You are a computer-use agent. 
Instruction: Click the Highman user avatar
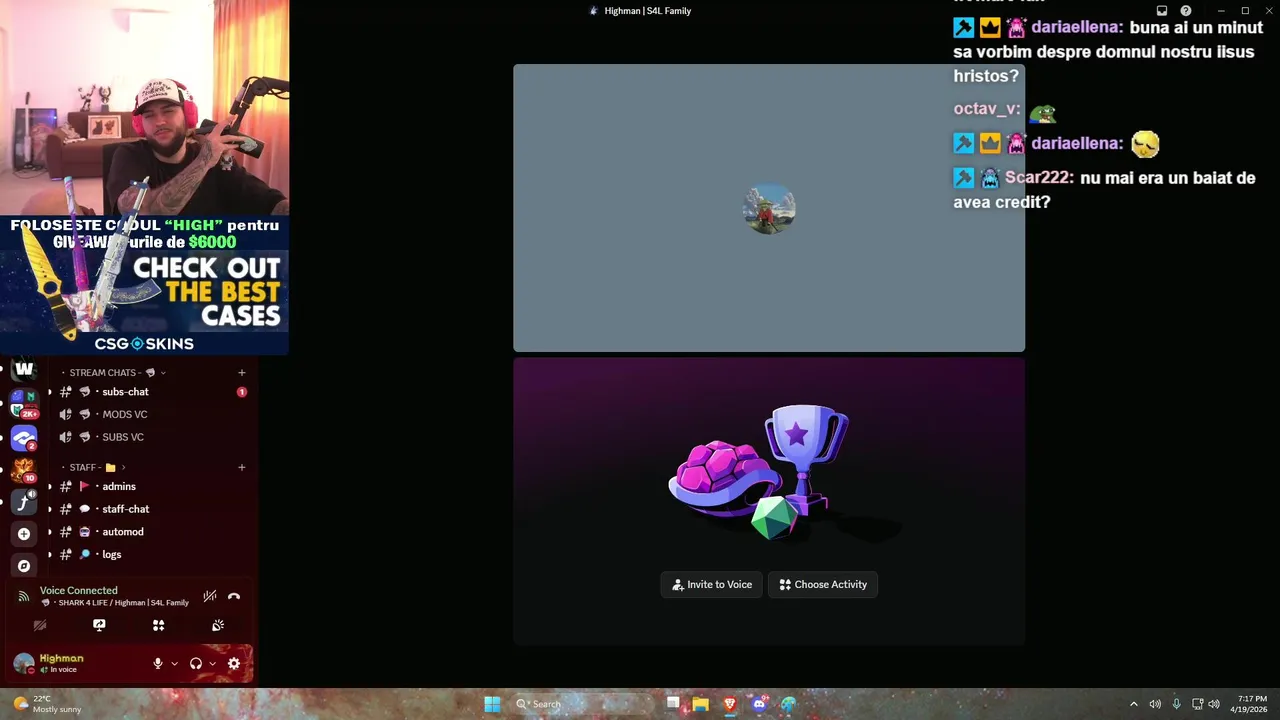tap(23, 663)
